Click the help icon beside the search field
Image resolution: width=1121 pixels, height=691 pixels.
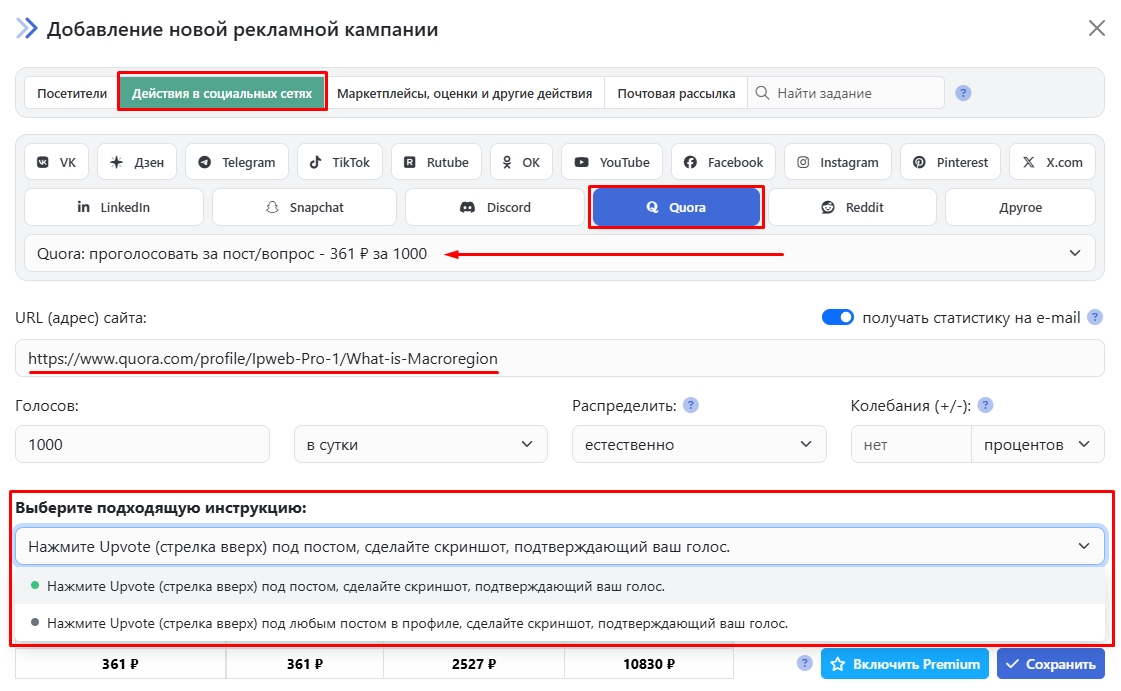pyautogui.click(x=963, y=93)
